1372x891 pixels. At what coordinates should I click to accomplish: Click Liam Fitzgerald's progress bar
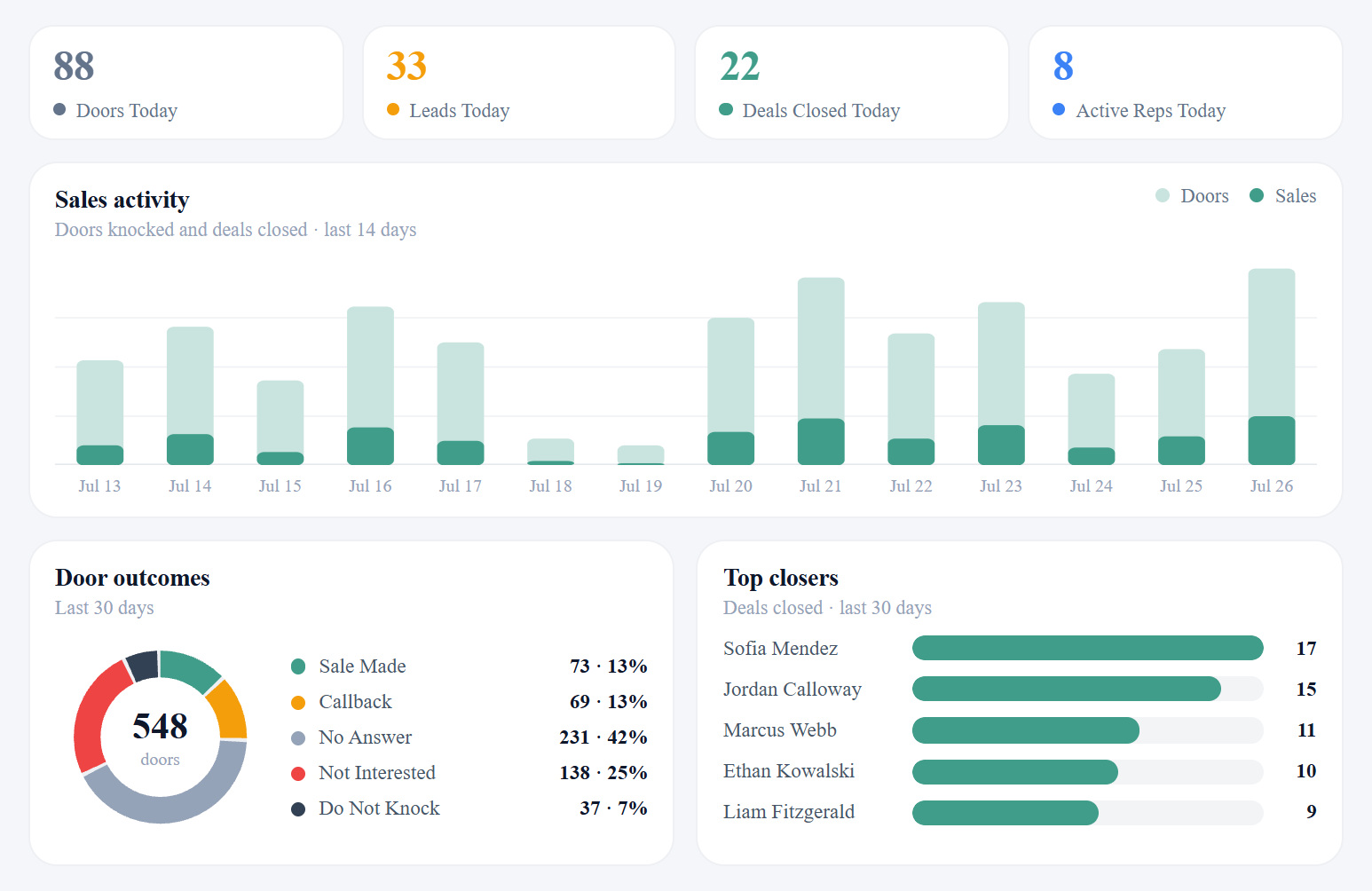[x=1088, y=813]
